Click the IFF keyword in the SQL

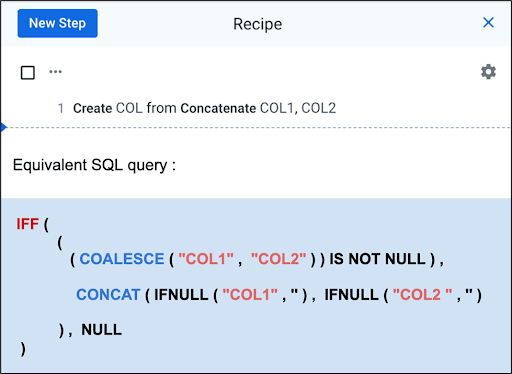click(28, 224)
